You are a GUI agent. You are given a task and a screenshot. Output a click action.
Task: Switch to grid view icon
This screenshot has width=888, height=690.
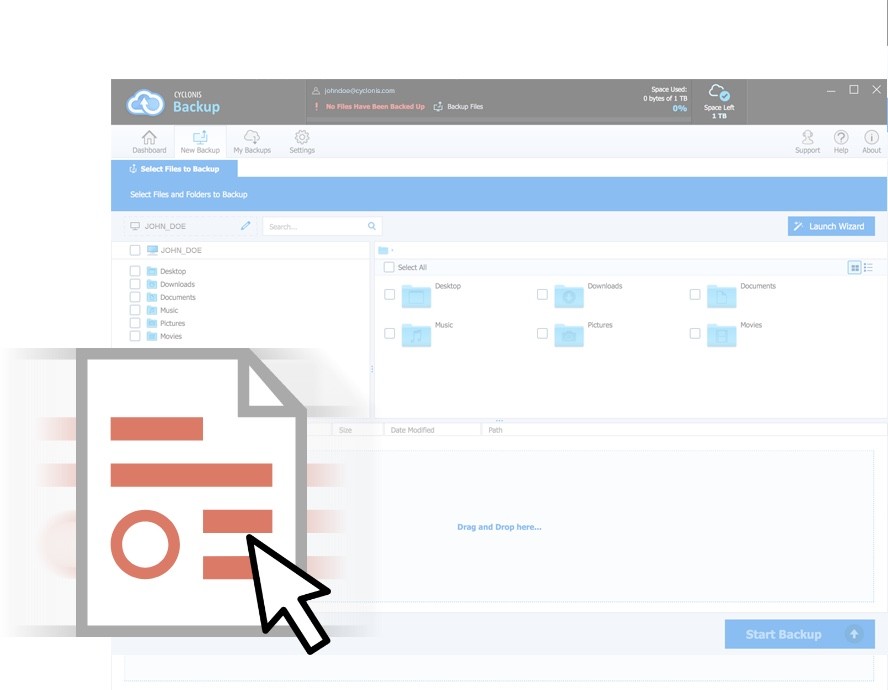[854, 267]
